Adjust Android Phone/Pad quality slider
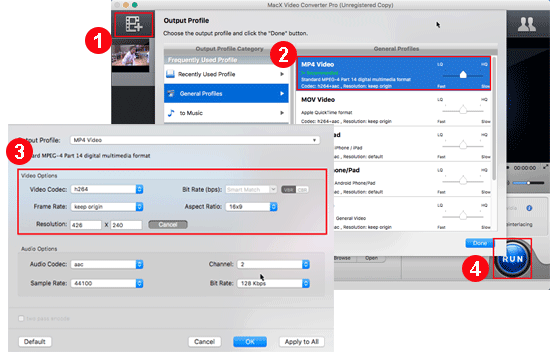 coord(463,180)
